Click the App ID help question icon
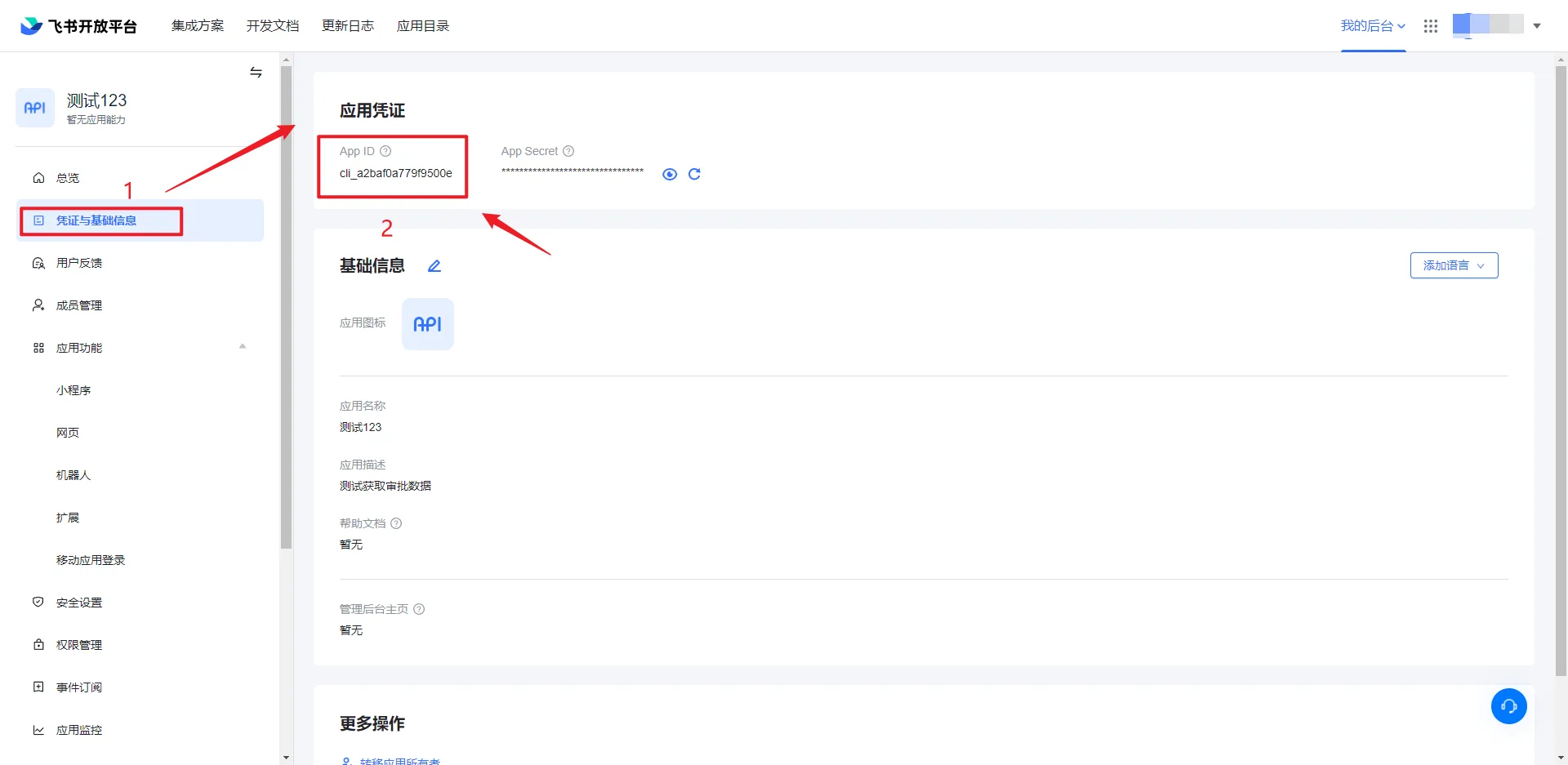 385,151
